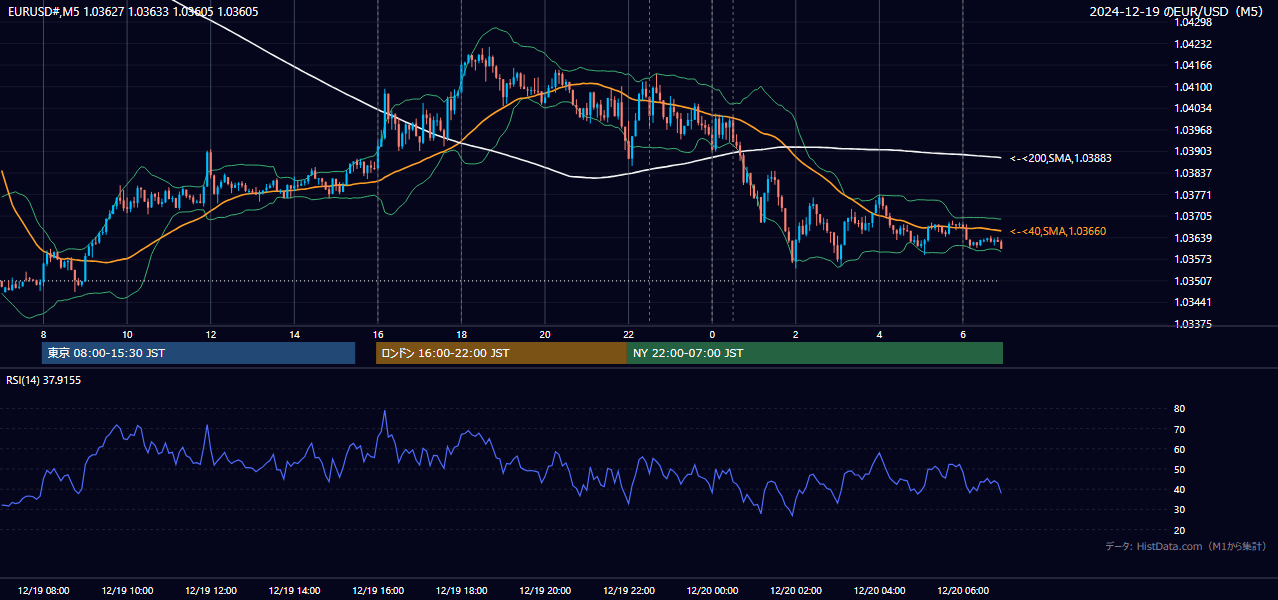Click hour tick 10 under price chart

click(x=127, y=334)
